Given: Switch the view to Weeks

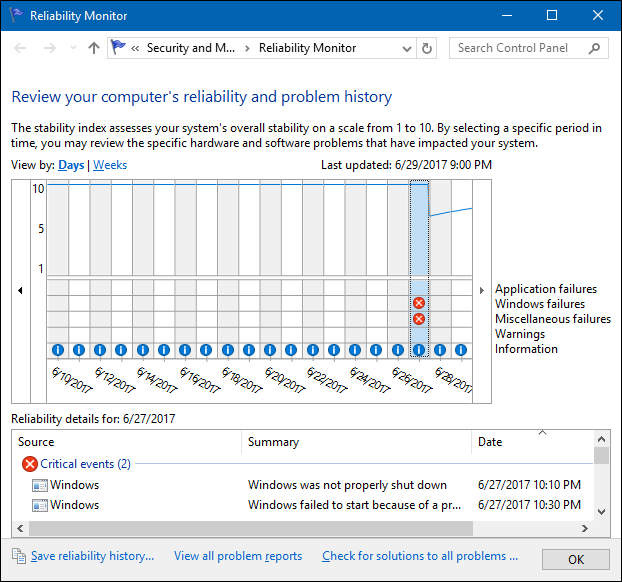Looking at the screenshot, I should [110, 165].
